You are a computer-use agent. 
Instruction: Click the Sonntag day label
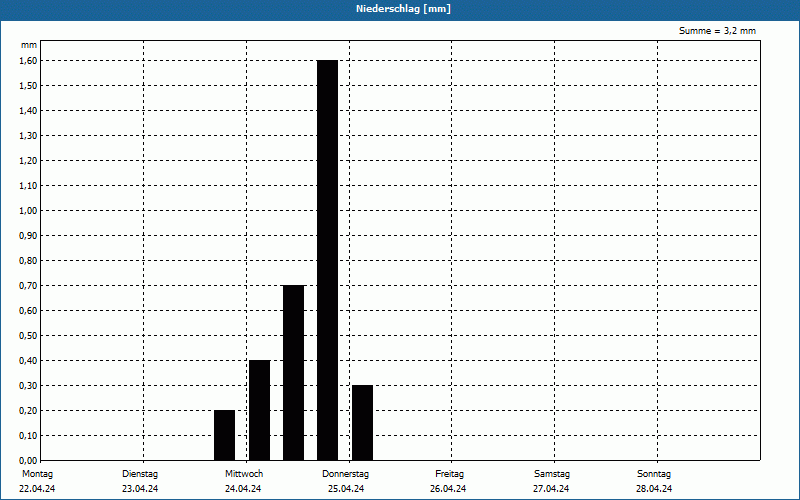click(654, 474)
